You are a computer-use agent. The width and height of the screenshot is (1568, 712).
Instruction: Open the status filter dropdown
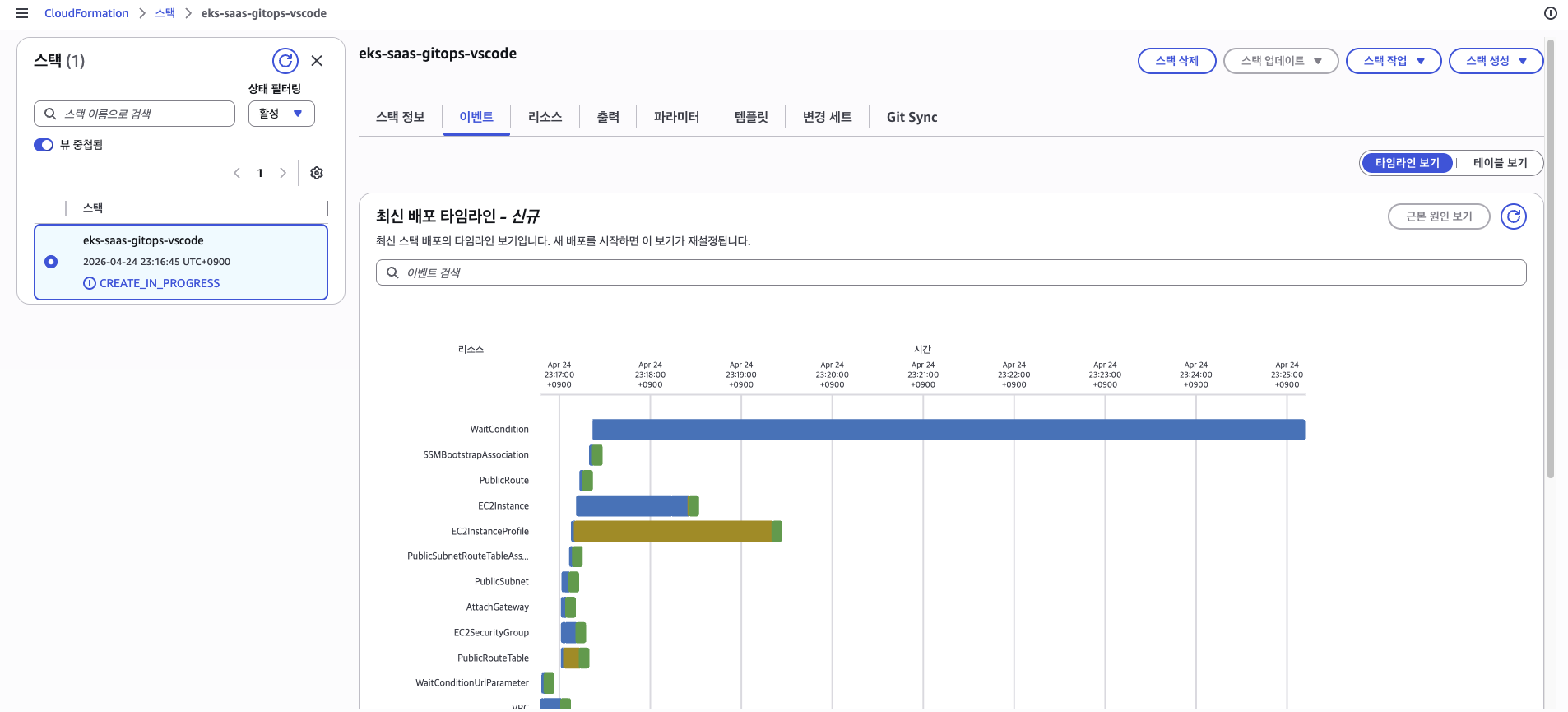[281, 114]
